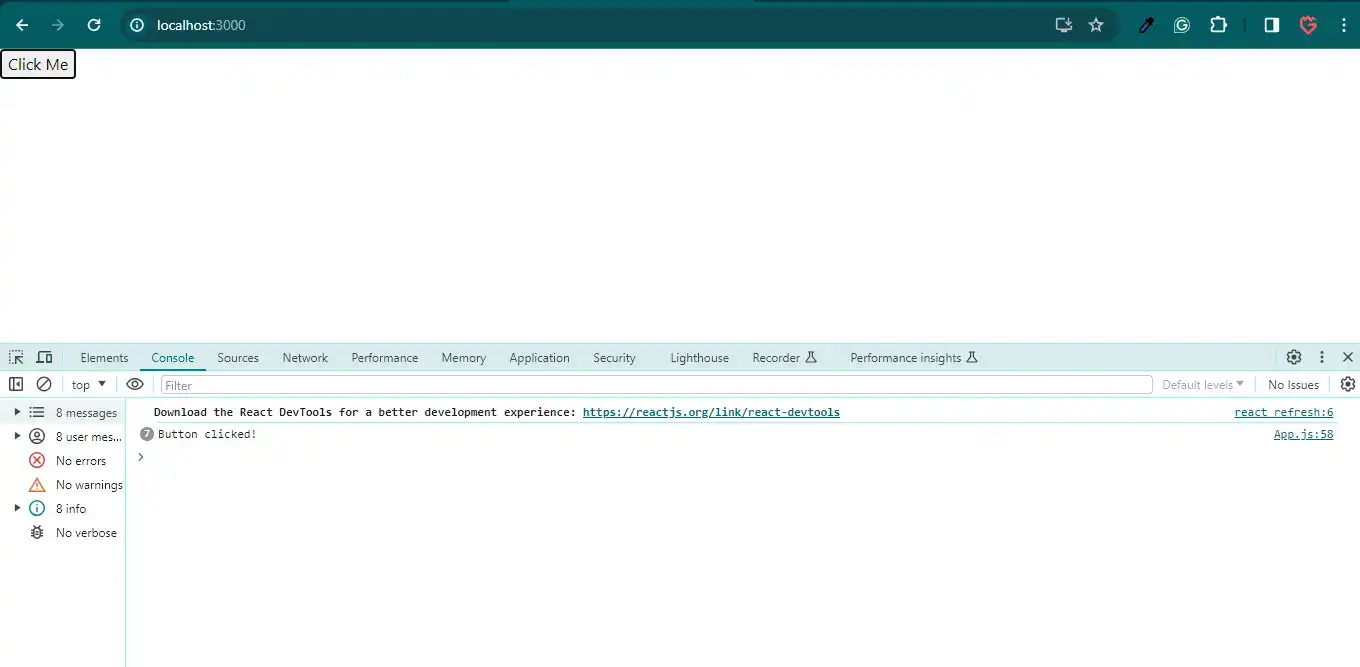Switch to the Elements tab
The image size is (1360, 667).
click(104, 358)
